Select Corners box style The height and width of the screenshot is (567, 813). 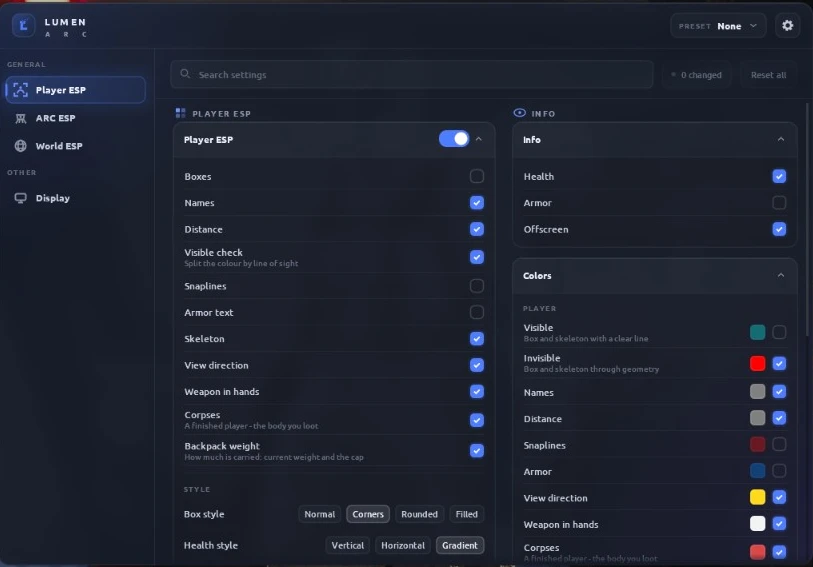click(x=368, y=514)
